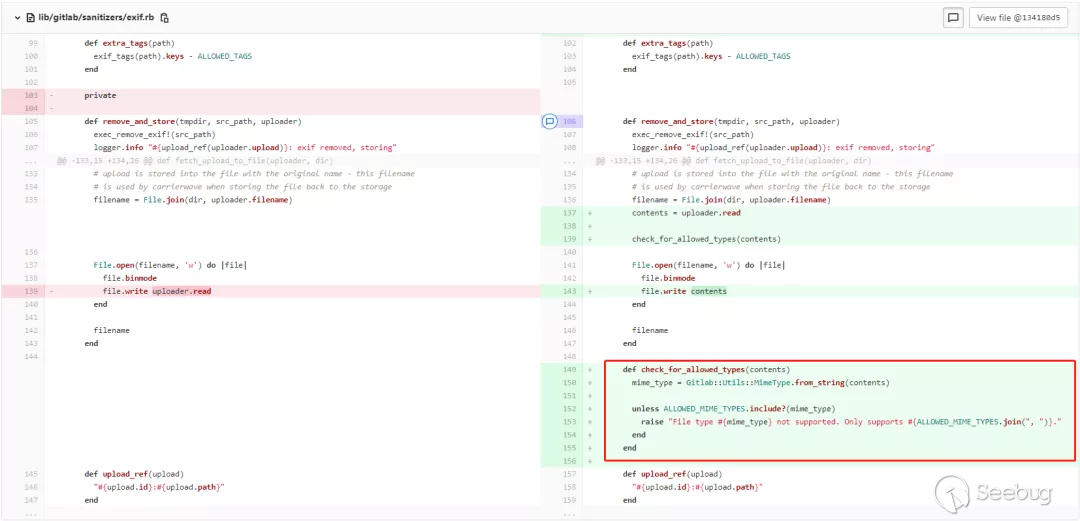This screenshot has width=1080, height=521.
Task: Copy the exif.rb file path
Action: coord(165,18)
